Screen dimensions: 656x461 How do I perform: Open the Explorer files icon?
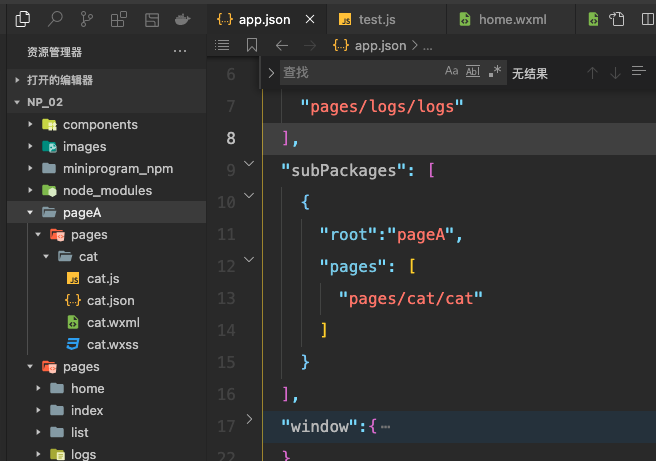[x=23, y=19]
